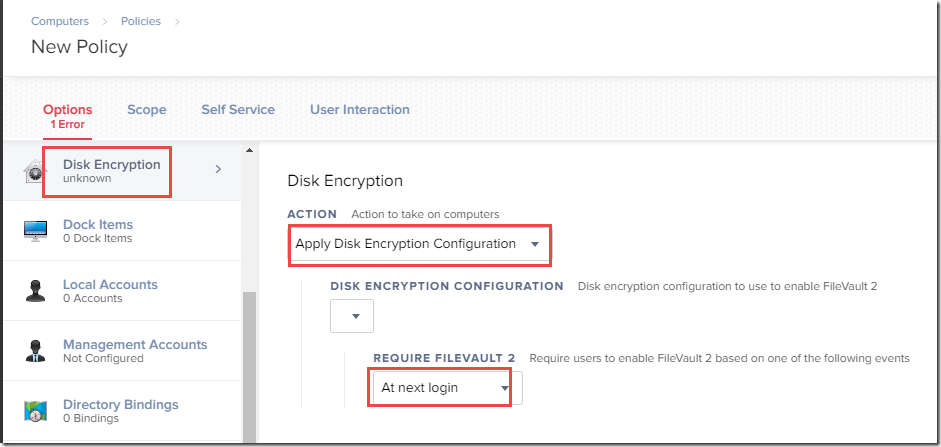Image resolution: width=941 pixels, height=447 pixels.
Task: Select Directory Bindings payload in sidebar
Action: click(122, 410)
